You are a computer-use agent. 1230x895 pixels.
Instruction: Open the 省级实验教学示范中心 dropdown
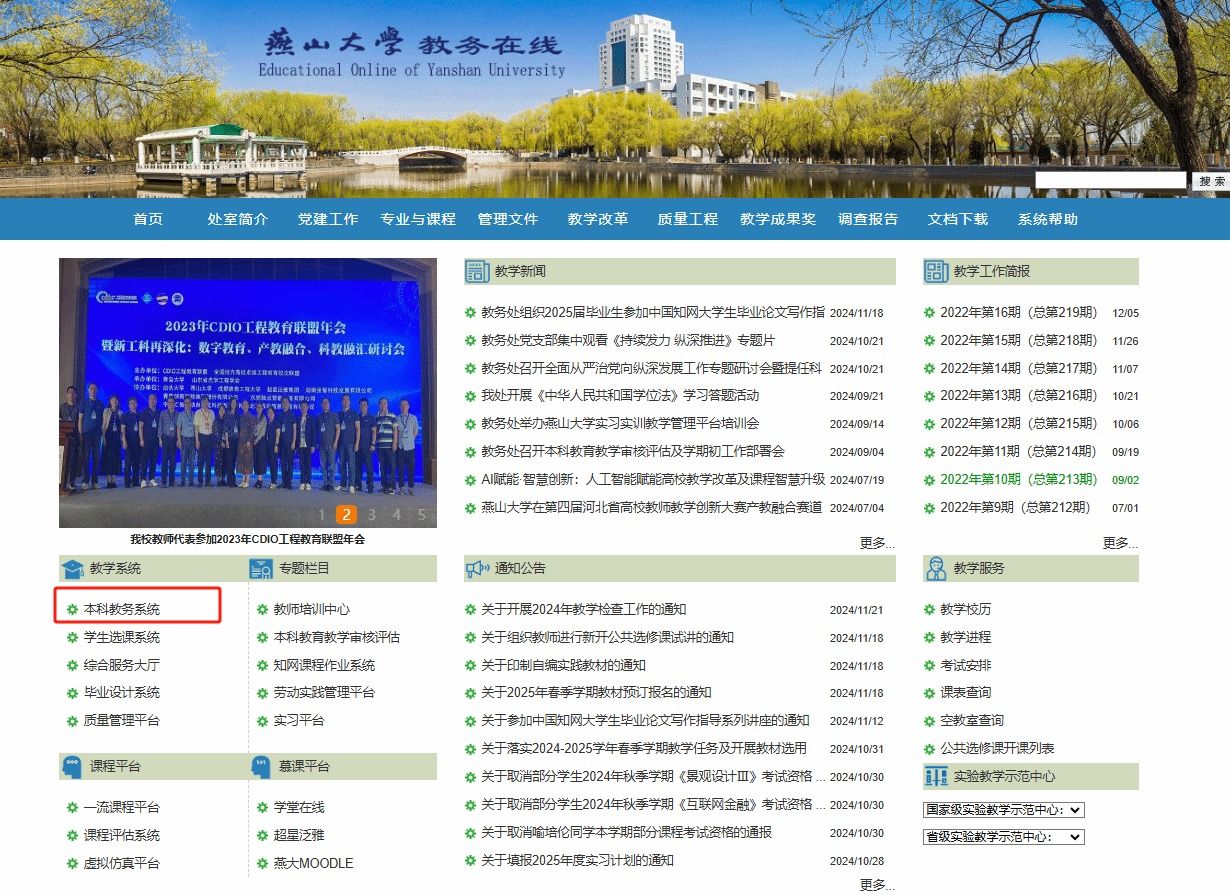(1003, 837)
